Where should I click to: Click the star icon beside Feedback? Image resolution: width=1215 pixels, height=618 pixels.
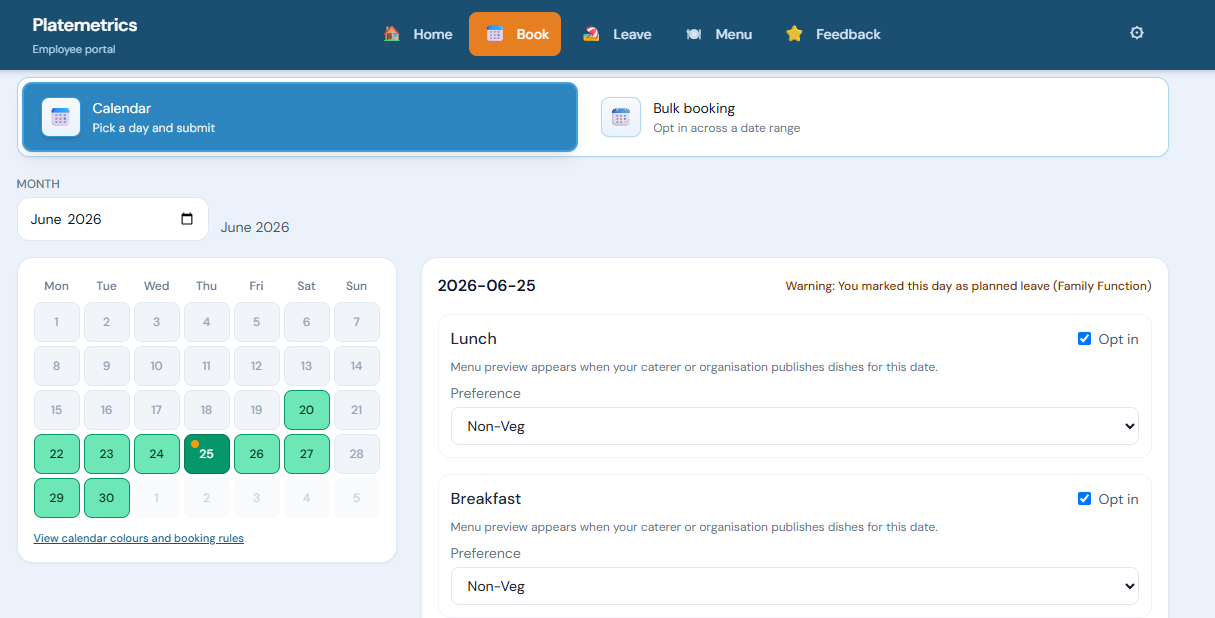[794, 34]
